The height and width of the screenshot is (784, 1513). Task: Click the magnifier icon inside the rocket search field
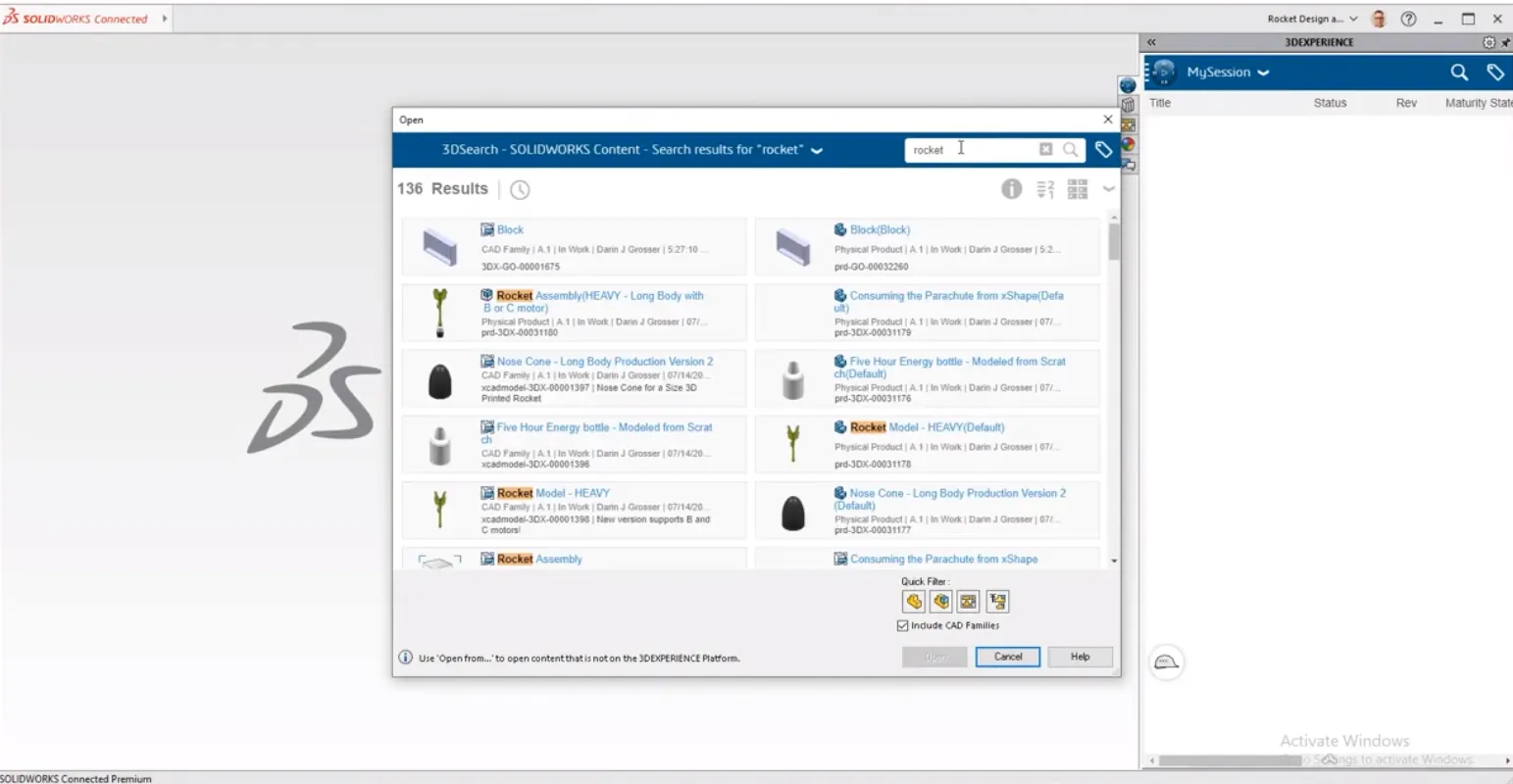pyautogui.click(x=1070, y=150)
